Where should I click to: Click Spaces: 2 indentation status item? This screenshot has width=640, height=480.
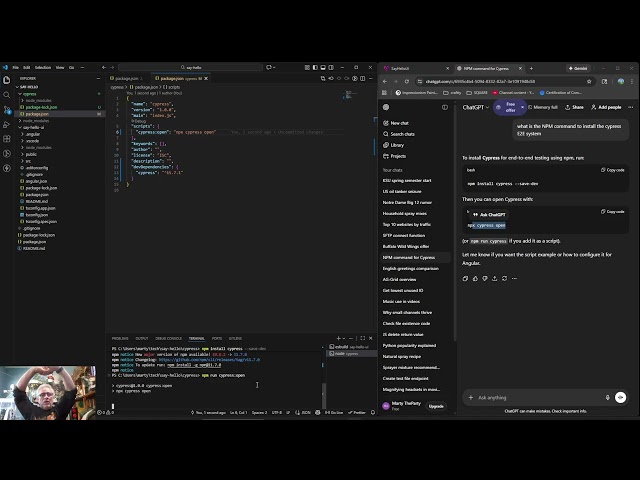click(x=259, y=413)
